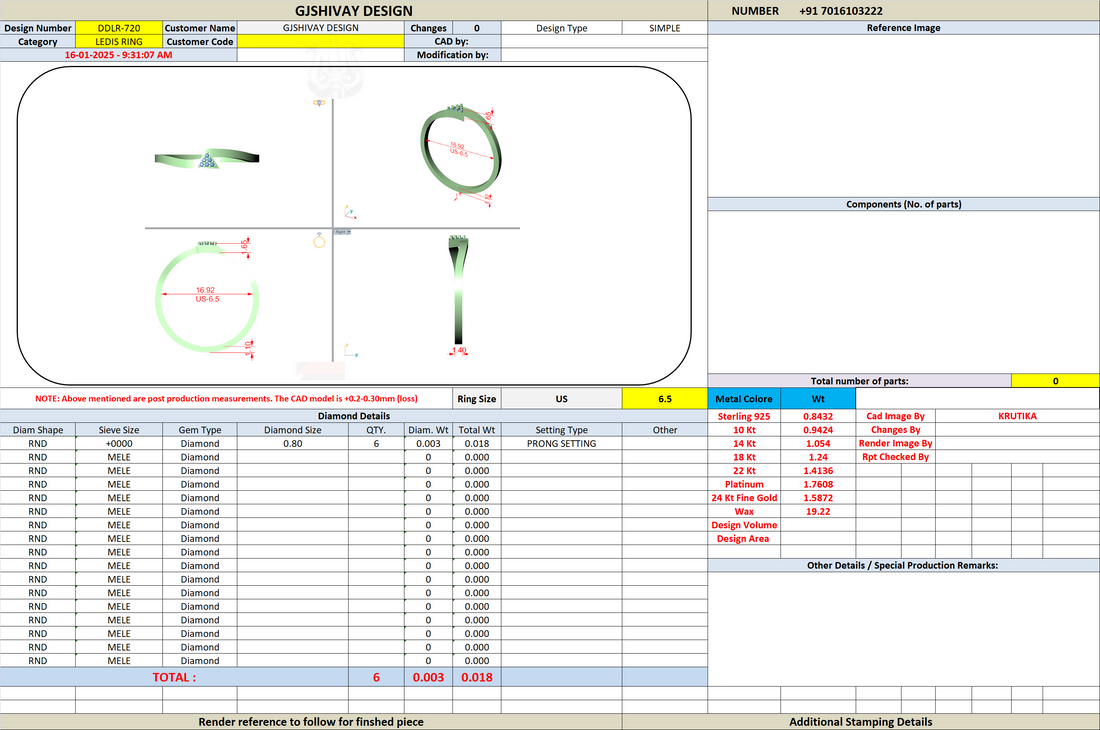Click the blue 'Metal Colore' header cell
This screenshot has height=730, width=1100.
(744, 398)
